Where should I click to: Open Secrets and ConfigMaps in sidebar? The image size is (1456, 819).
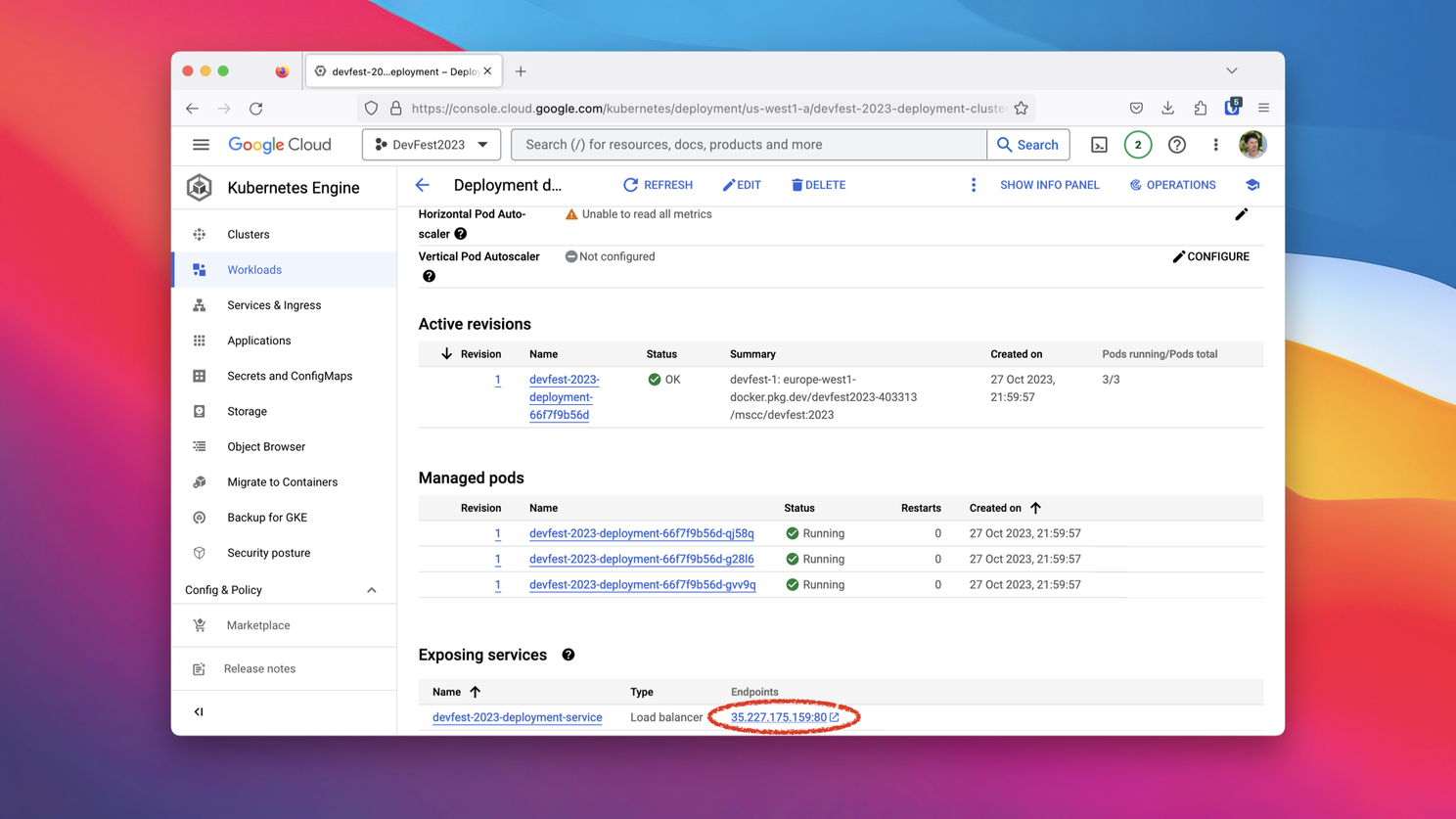click(284, 376)
